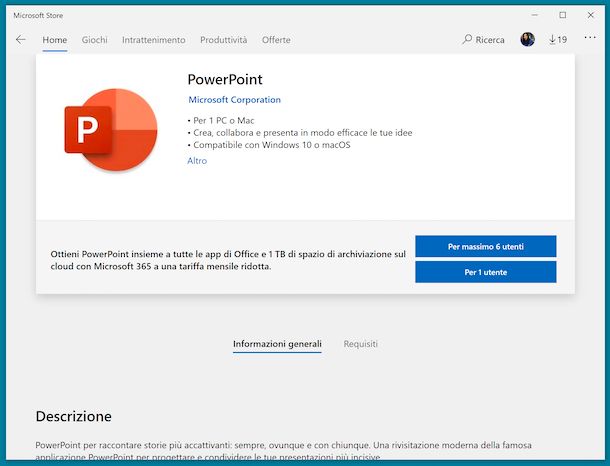
Task: Open downloads showing 19 pending
Action: click(x=558, y=40)
